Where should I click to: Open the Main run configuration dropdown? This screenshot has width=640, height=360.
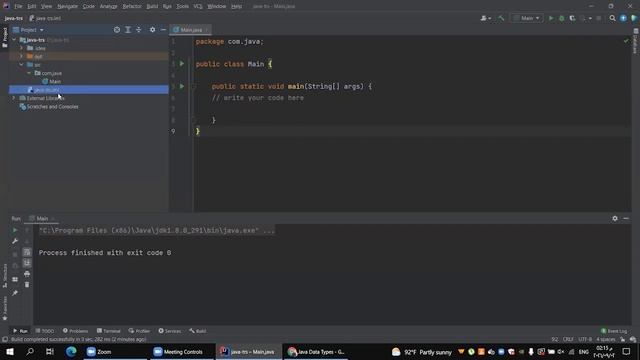pos(527,18)
